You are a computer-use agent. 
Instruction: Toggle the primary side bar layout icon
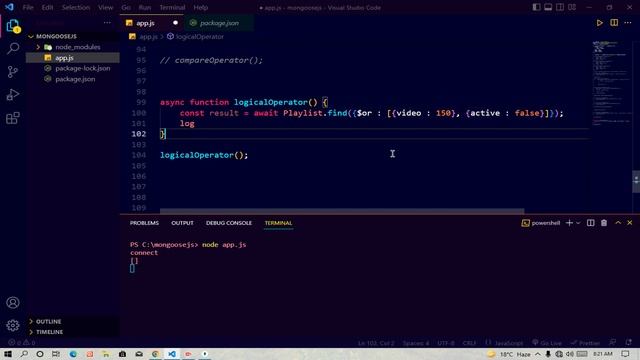[536, 7]
